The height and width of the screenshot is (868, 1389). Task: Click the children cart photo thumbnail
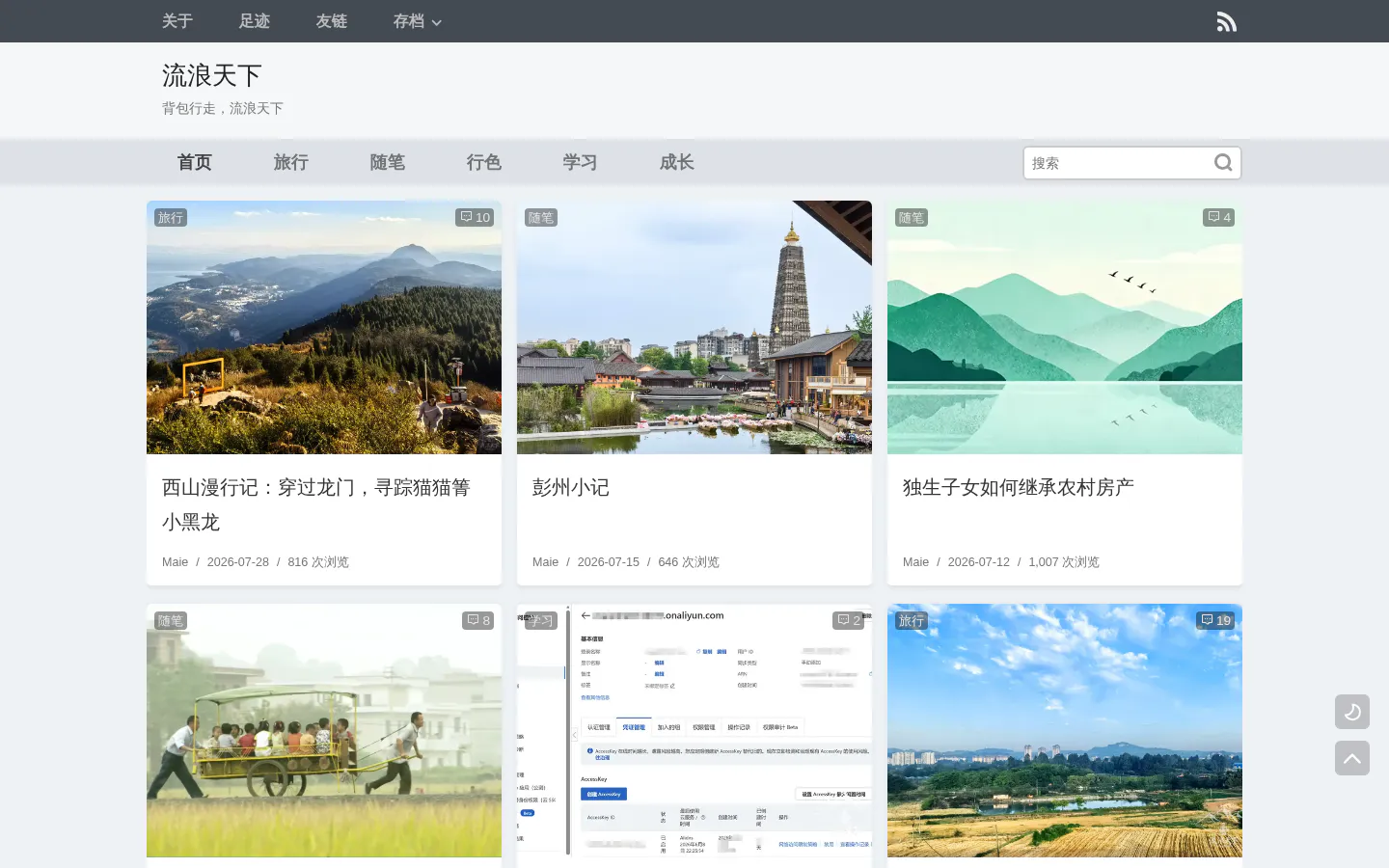tap(324, 730)
